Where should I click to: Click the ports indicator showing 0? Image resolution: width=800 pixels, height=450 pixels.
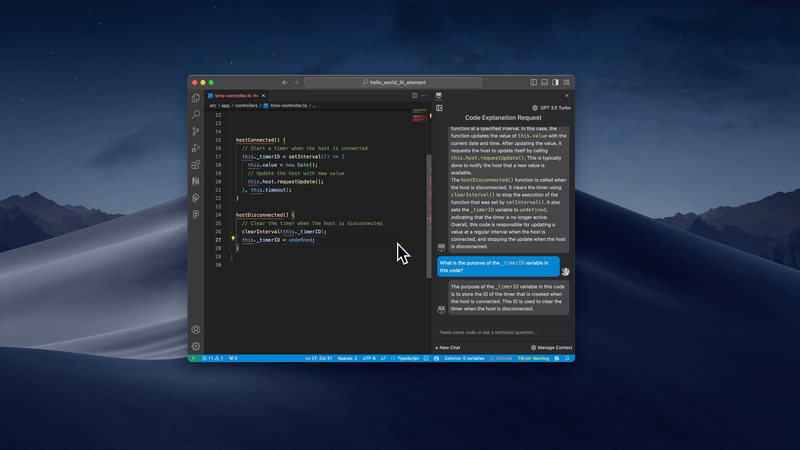(x=233, y=358)
